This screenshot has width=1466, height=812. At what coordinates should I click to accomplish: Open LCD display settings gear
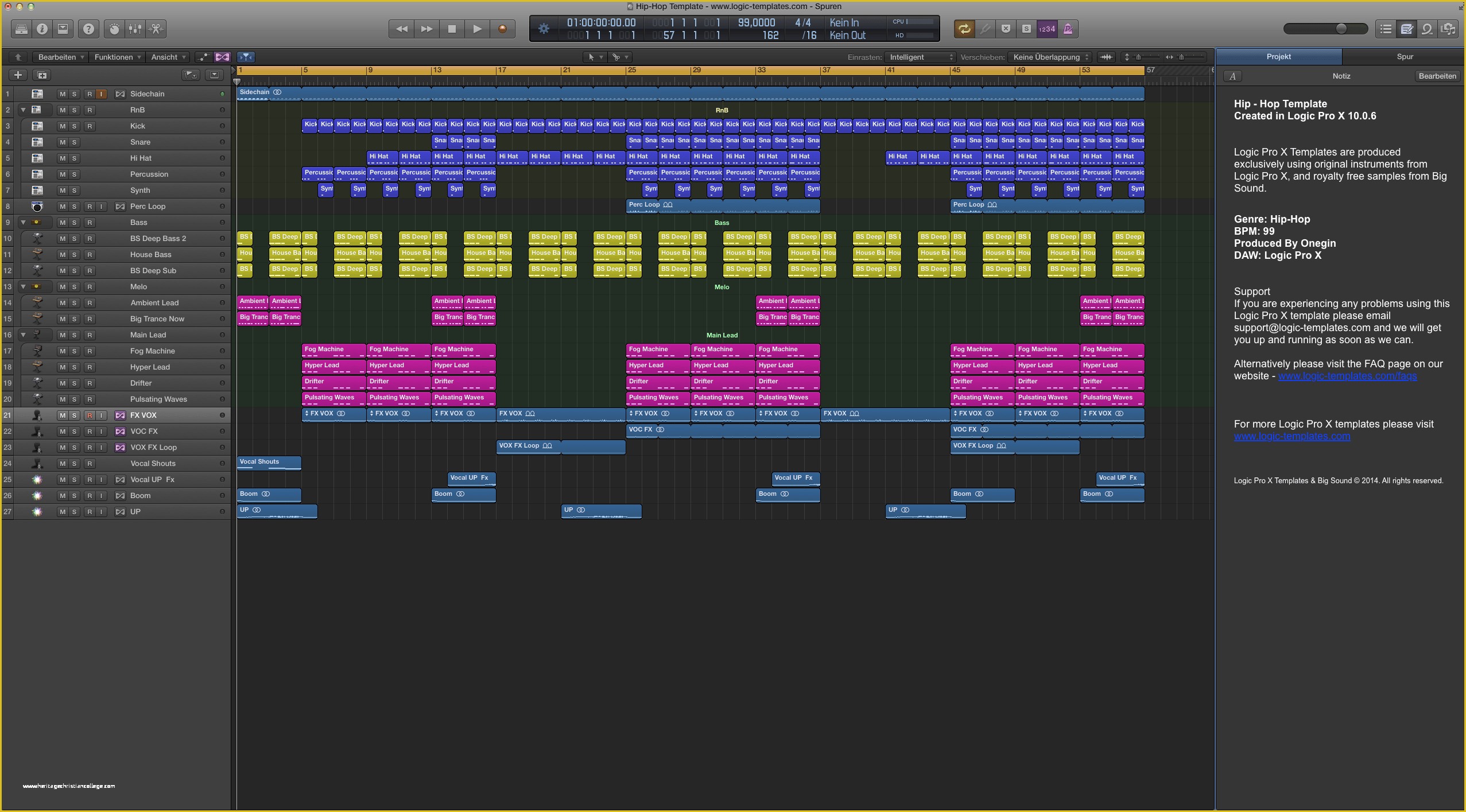[x=544, y=29]
